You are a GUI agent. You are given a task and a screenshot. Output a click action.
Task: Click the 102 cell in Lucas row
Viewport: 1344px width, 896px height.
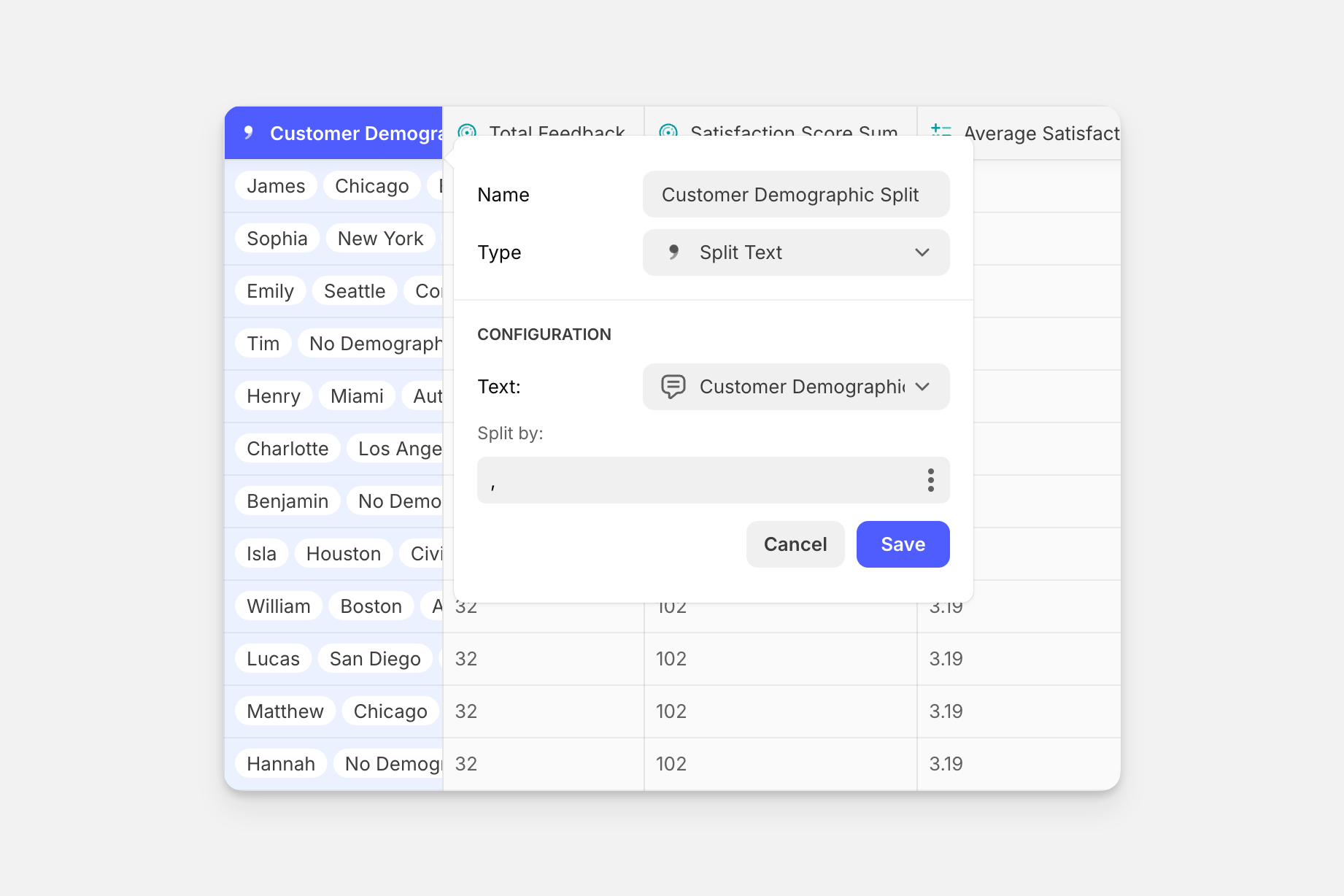[x=781, y=659]
